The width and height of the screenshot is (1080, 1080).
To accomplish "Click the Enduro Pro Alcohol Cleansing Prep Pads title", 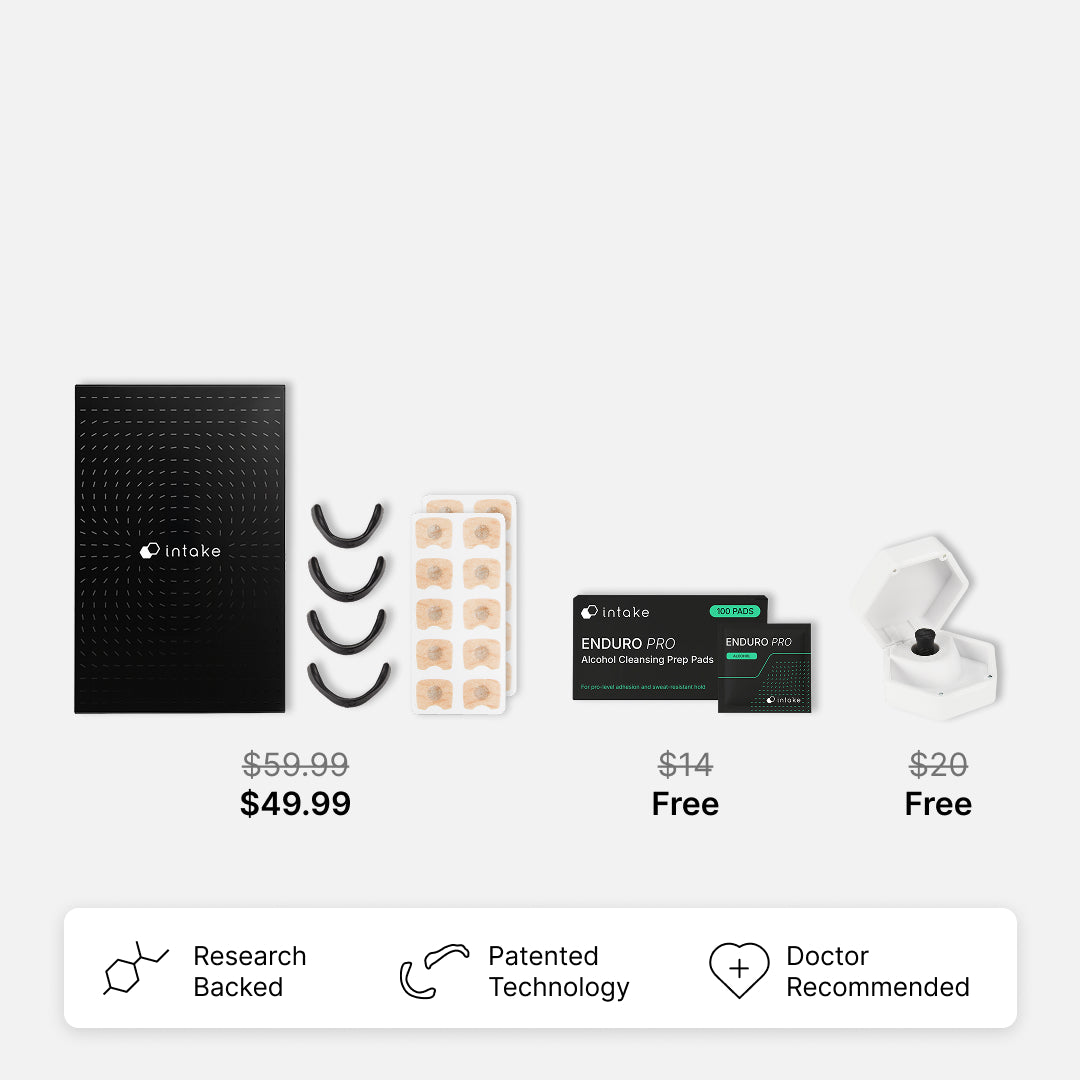I will [x=647, y=651].
